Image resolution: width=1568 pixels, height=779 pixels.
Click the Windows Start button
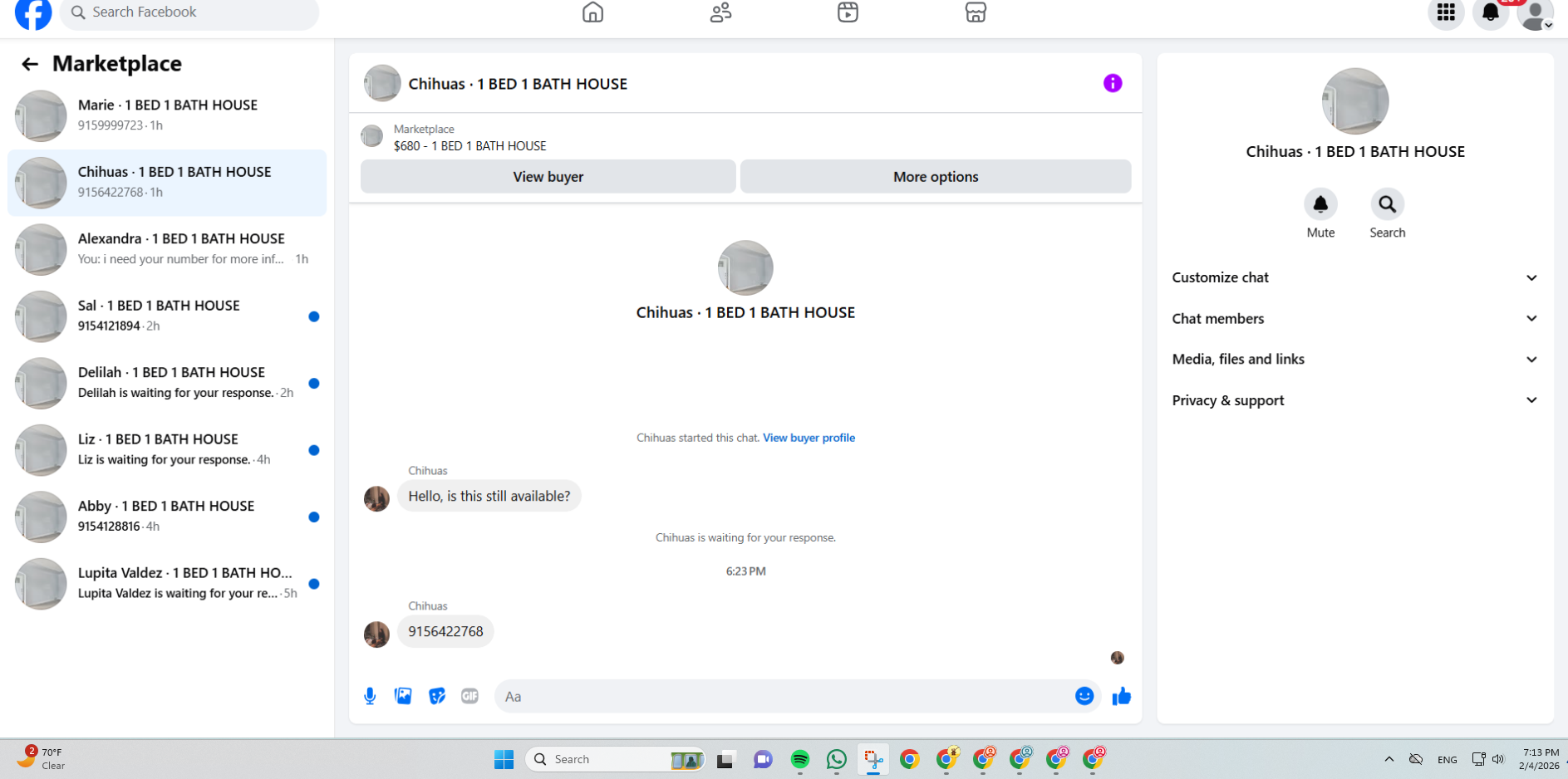click(x=504, y=759)
